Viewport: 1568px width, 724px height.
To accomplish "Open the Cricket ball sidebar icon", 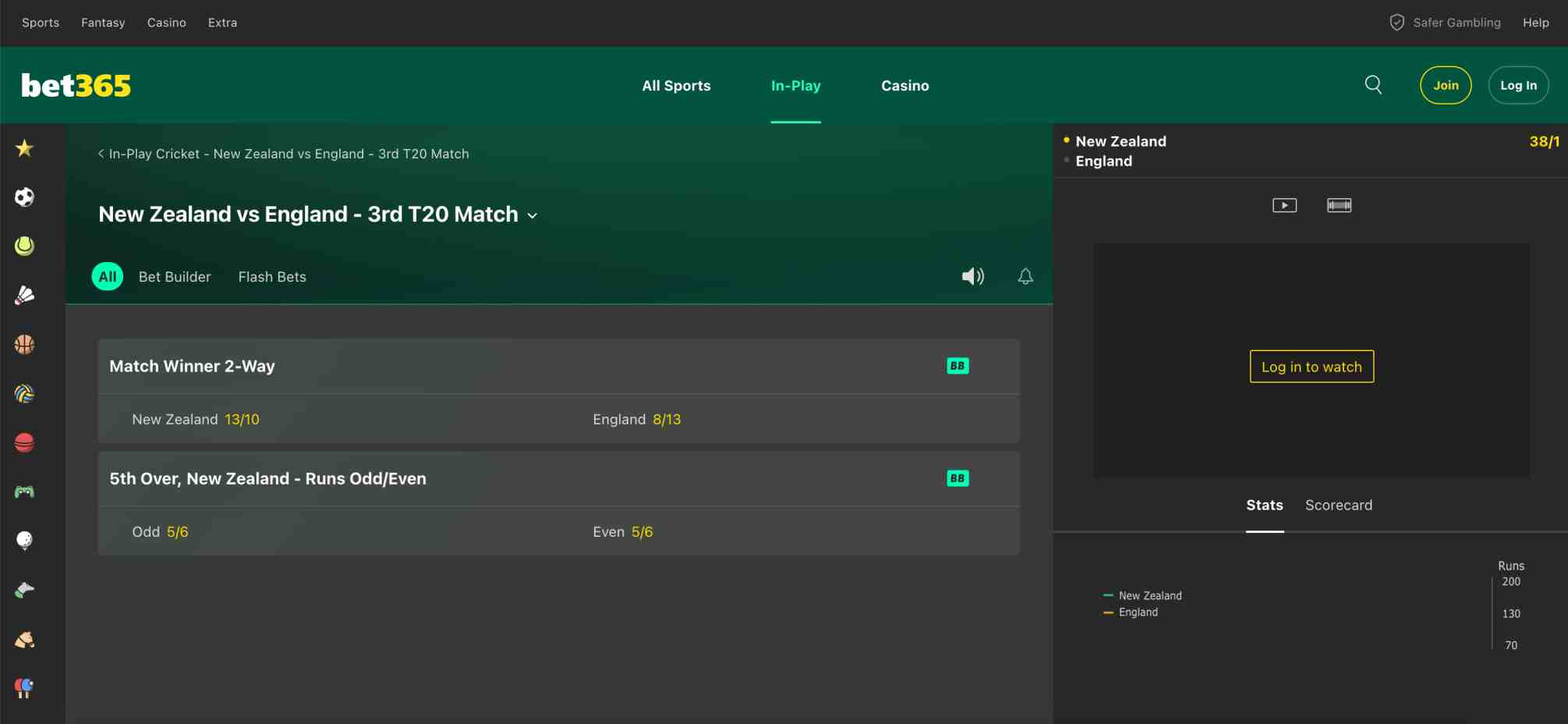I will coord(24,443).
